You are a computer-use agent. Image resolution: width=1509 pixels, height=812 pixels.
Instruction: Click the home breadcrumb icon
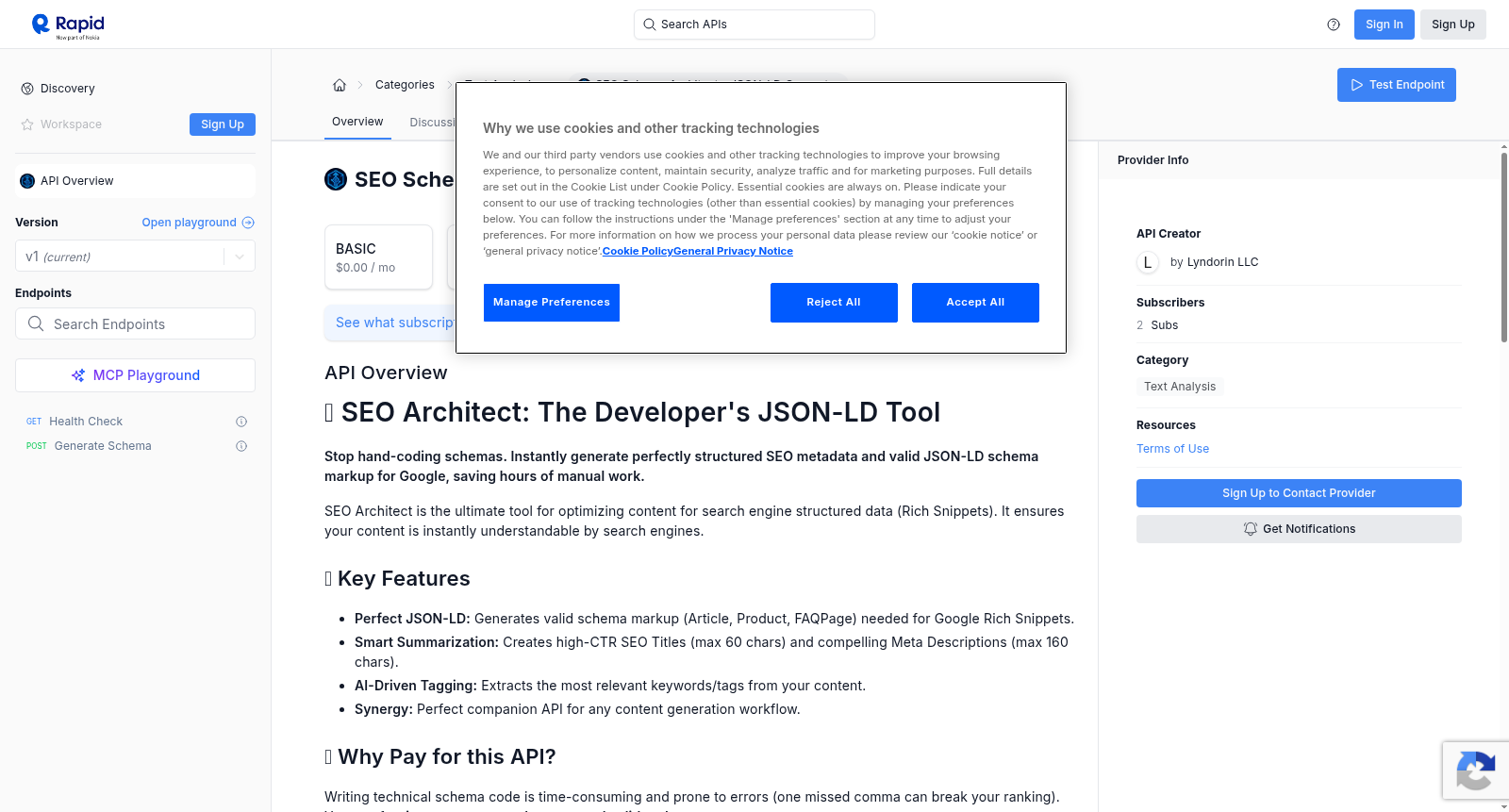coord(340,85)
